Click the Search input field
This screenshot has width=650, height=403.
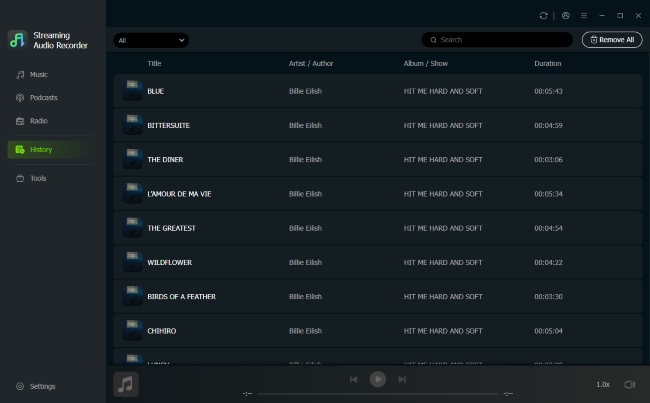click(497, 40)
